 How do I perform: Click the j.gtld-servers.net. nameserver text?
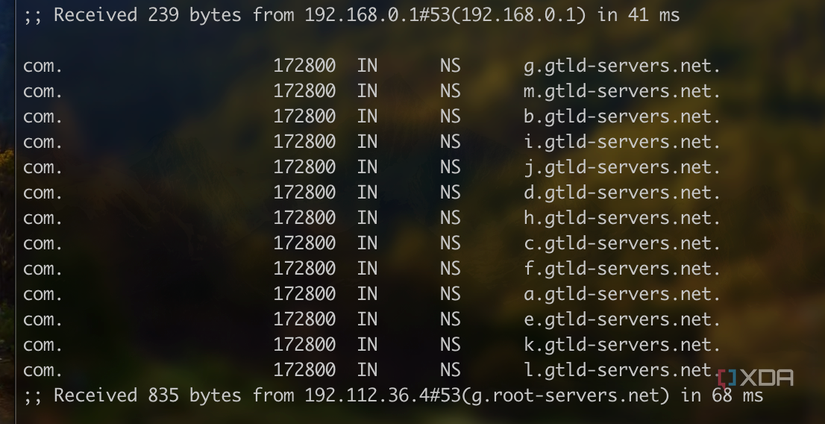621,167
